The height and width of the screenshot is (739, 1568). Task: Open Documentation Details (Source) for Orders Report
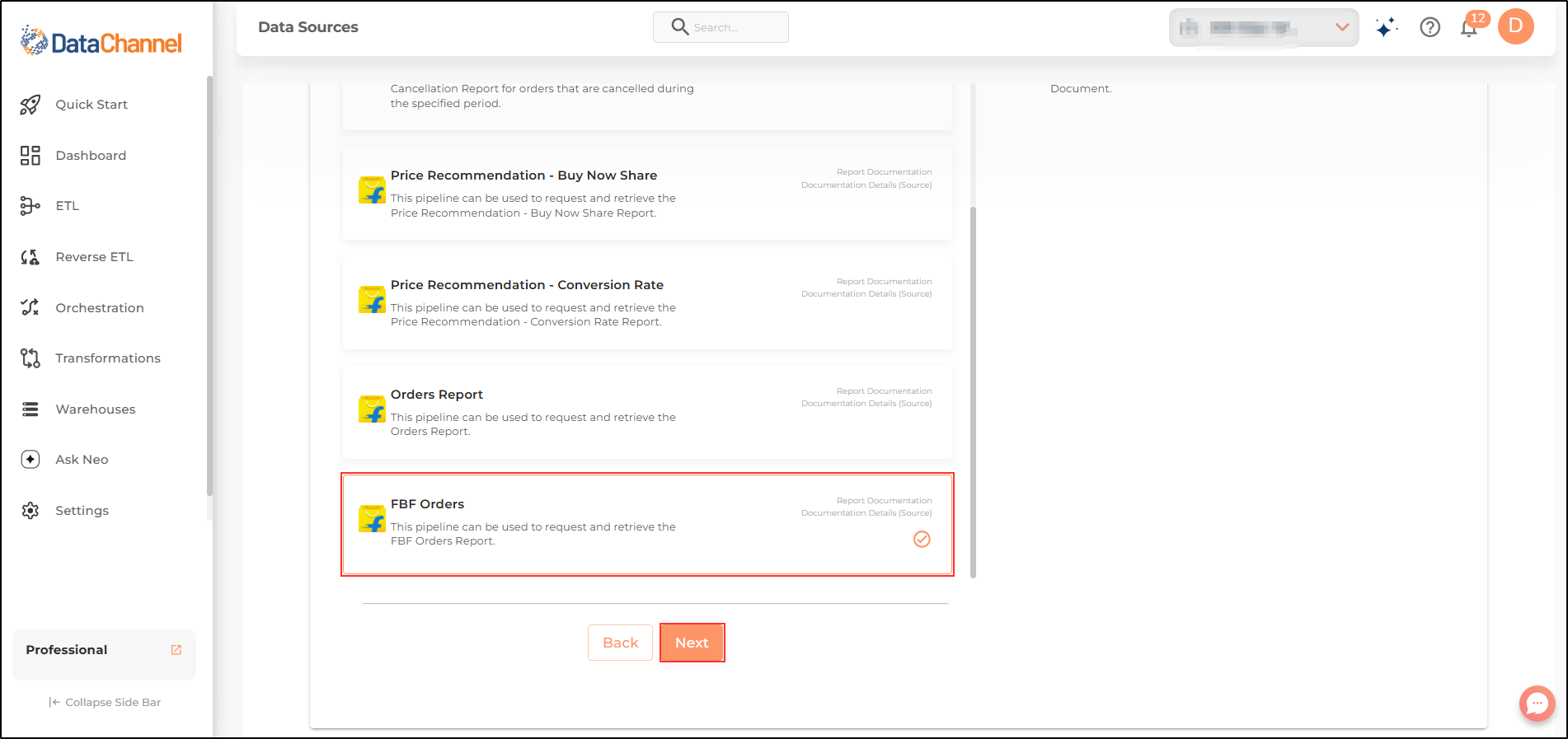866,404
